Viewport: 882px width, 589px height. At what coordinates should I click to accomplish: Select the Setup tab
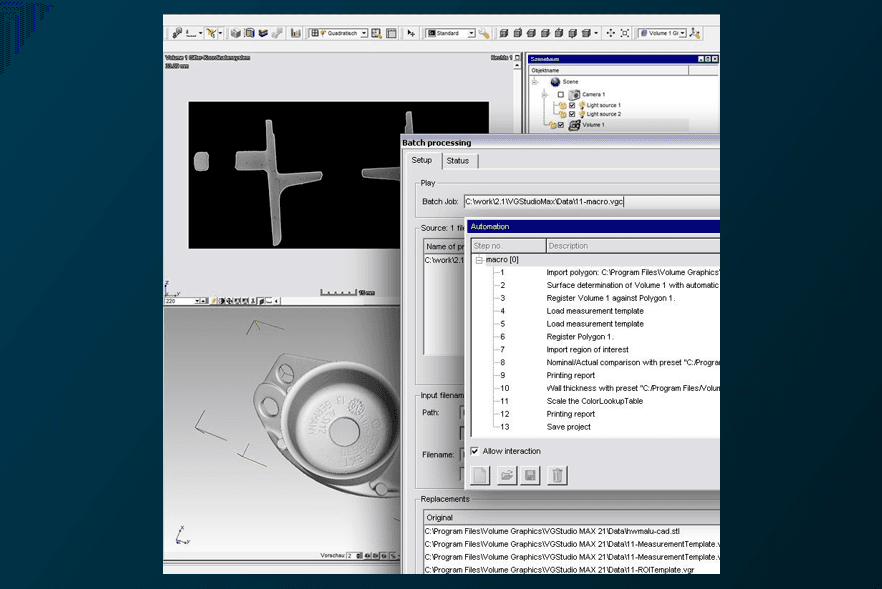coord(422,161)
